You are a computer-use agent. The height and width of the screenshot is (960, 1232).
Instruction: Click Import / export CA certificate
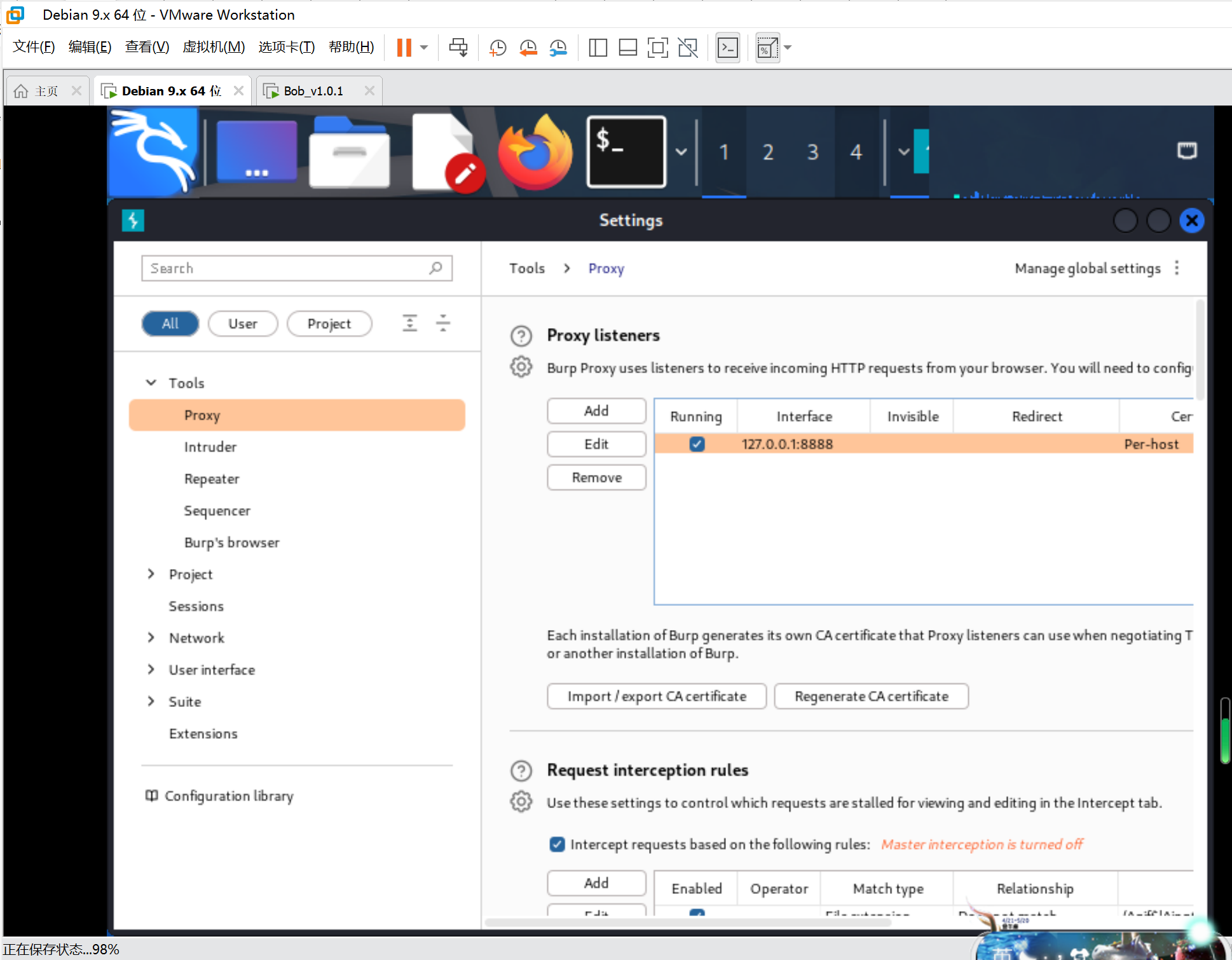tap(657, 696)
